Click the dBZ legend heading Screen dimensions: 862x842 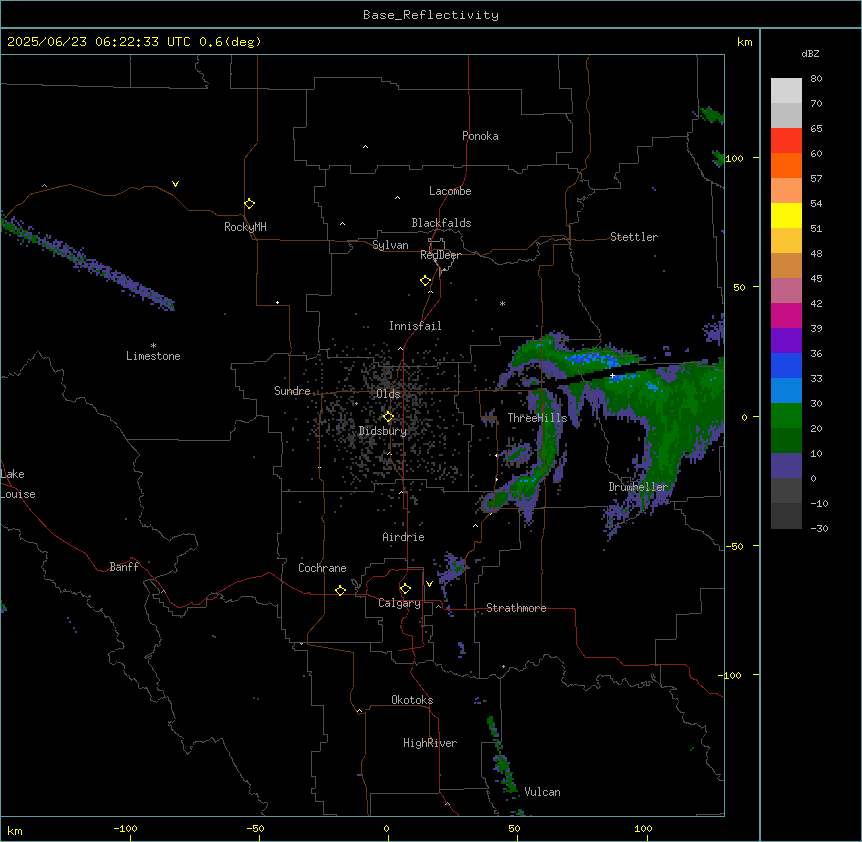(810, 53)
